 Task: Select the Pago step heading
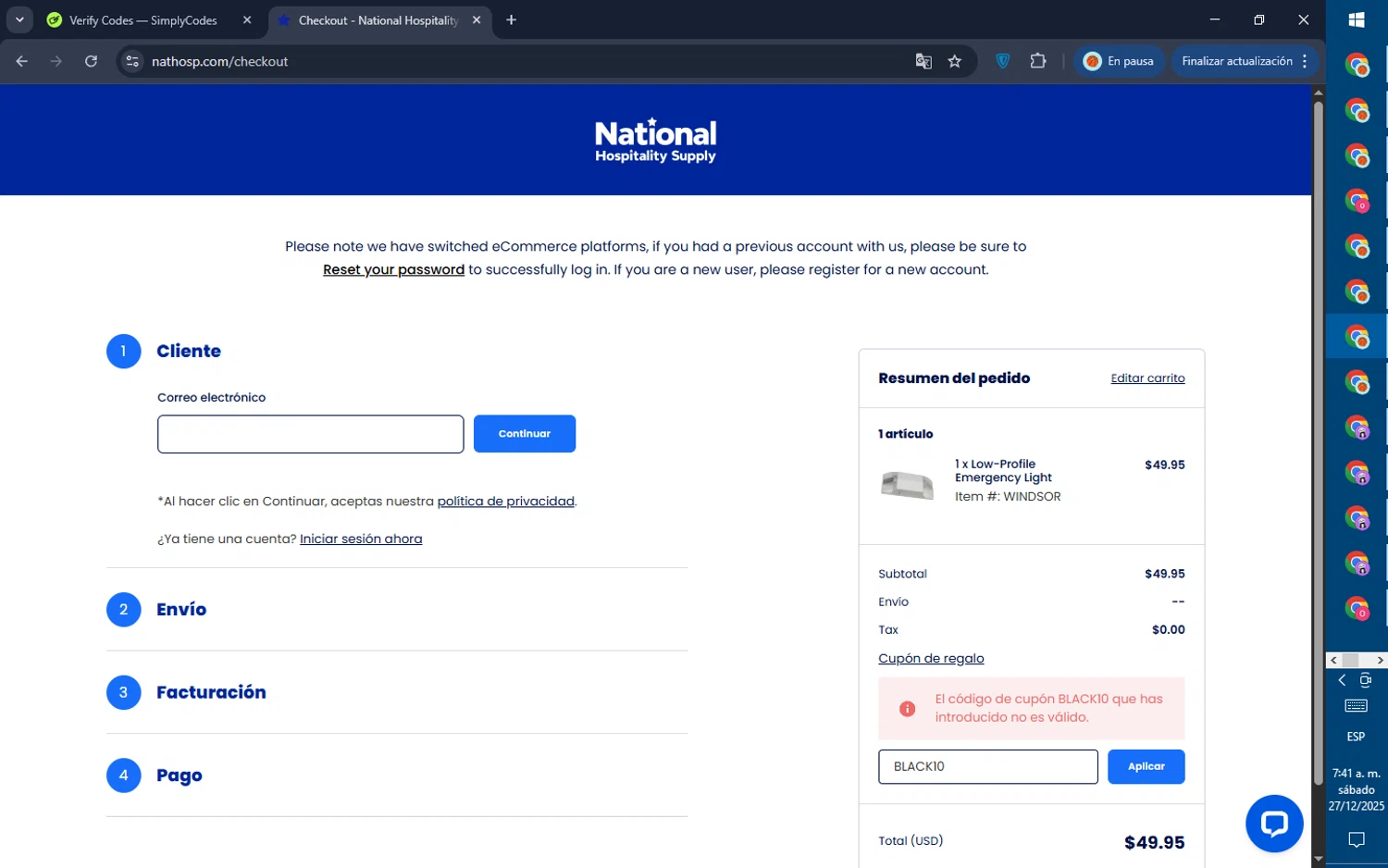[180, 775]
